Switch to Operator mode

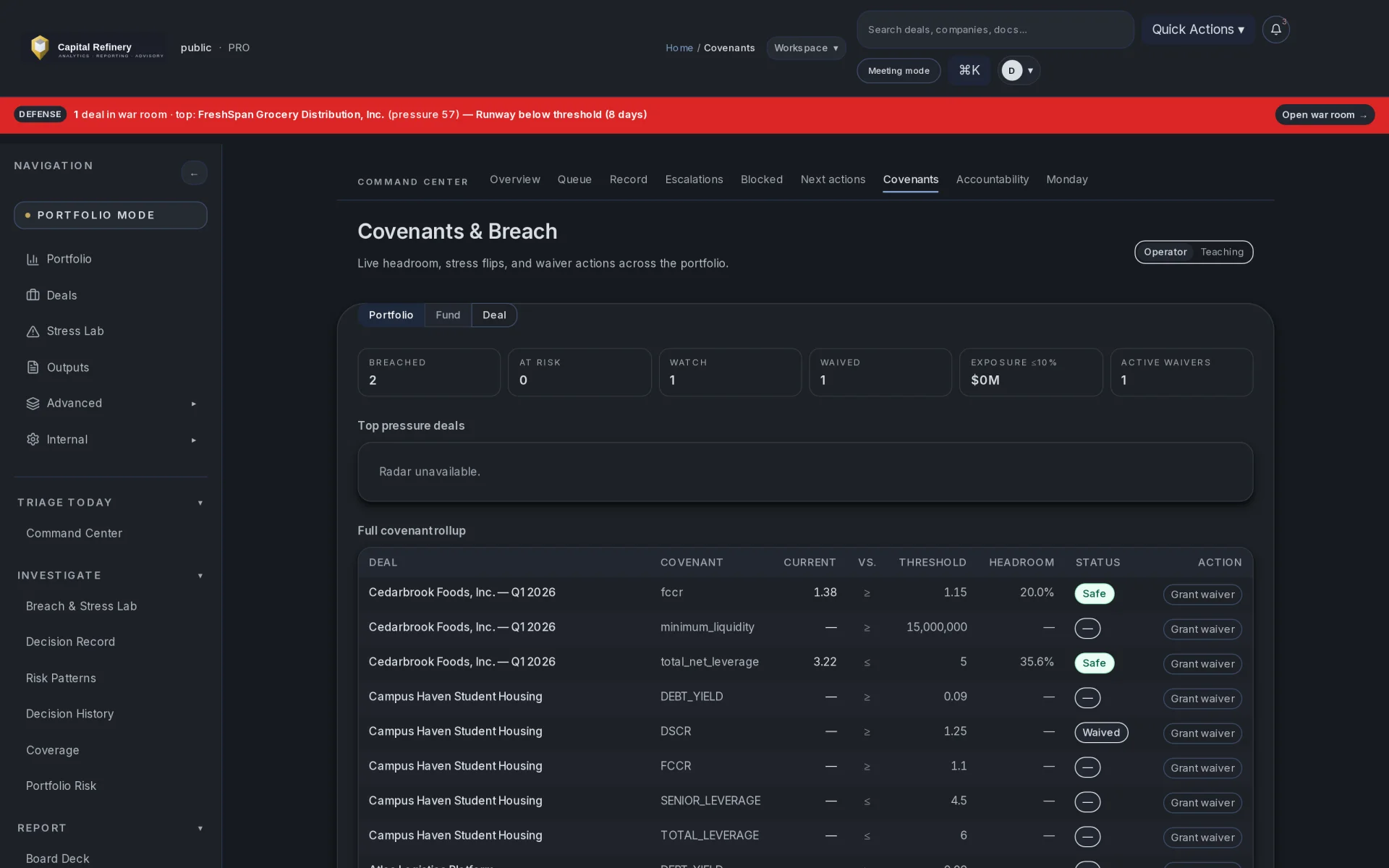coord(1165,252)
